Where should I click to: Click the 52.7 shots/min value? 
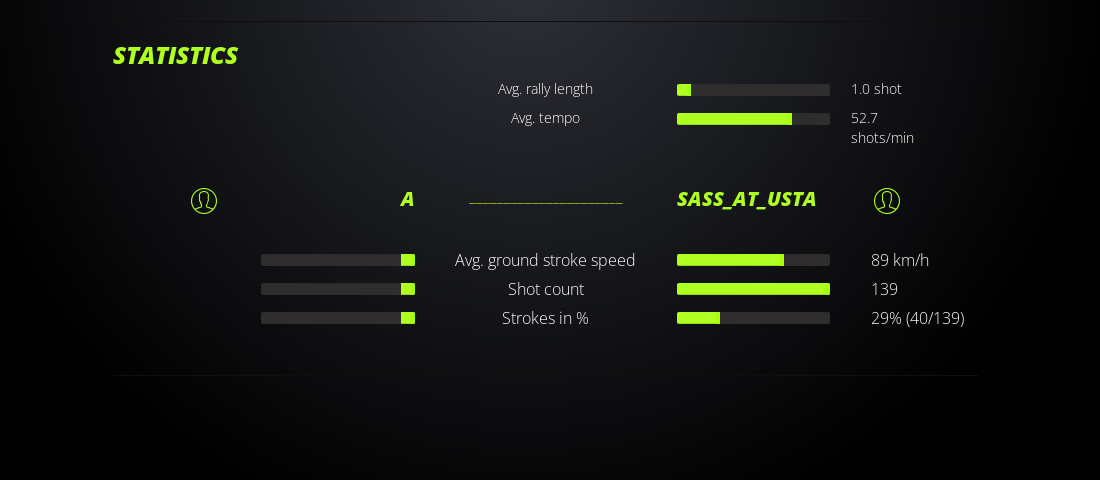coord(881,128)
